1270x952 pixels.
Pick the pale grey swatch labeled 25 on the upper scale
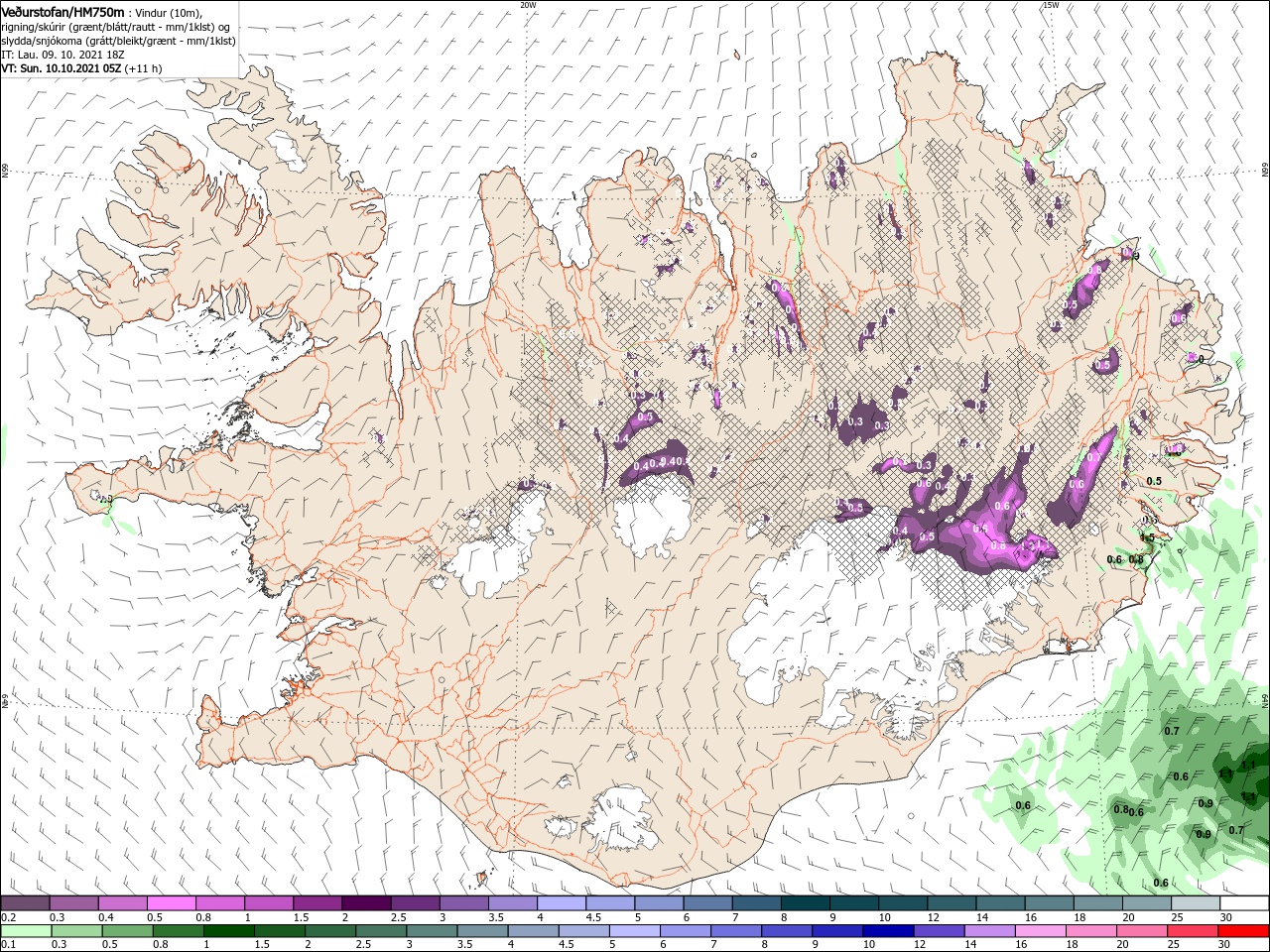pyautogui.click(x=1195, y=903)
